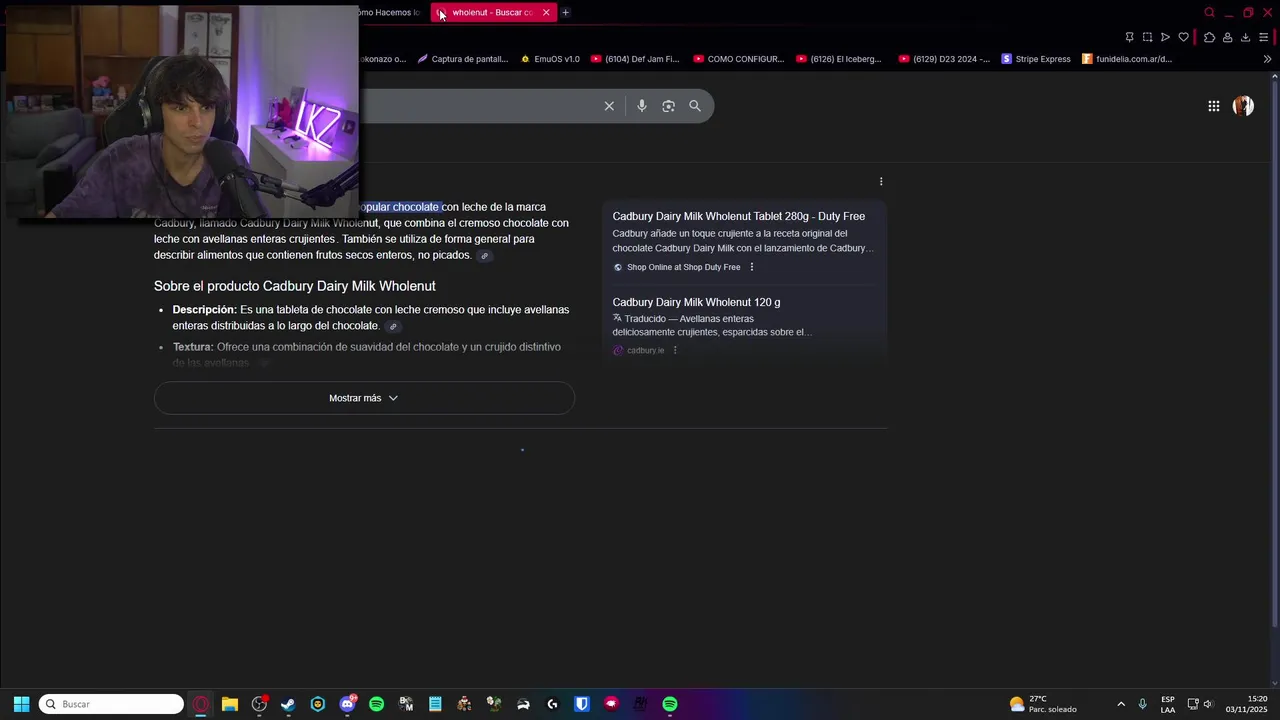The width and height of the screenshot is (1280, 720).
Task: Open '(6126) El Iceberg...' bookmark
Action: [x=839, y=59]
